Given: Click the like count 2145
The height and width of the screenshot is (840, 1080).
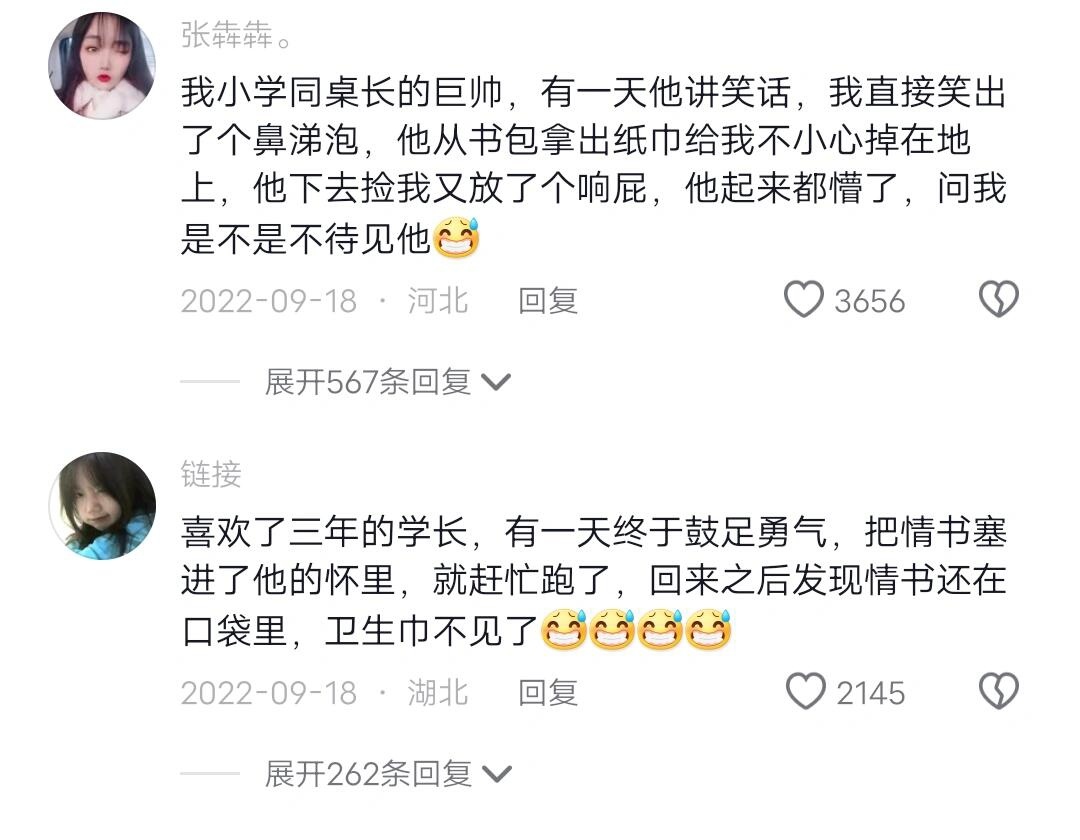Looking at the screenshot, I should coord(870,693).
